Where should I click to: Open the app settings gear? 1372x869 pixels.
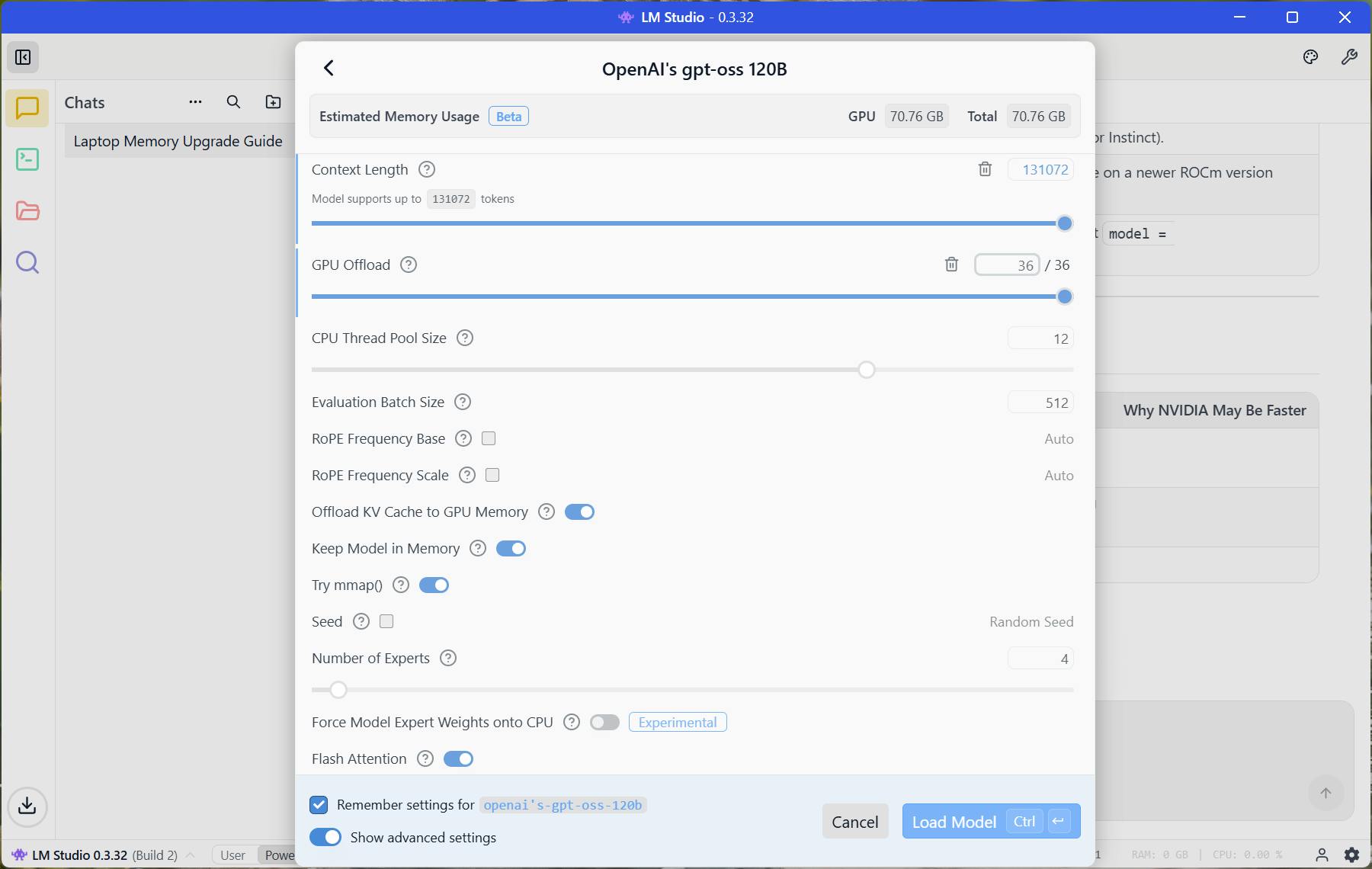click(x=1351, y=855)
